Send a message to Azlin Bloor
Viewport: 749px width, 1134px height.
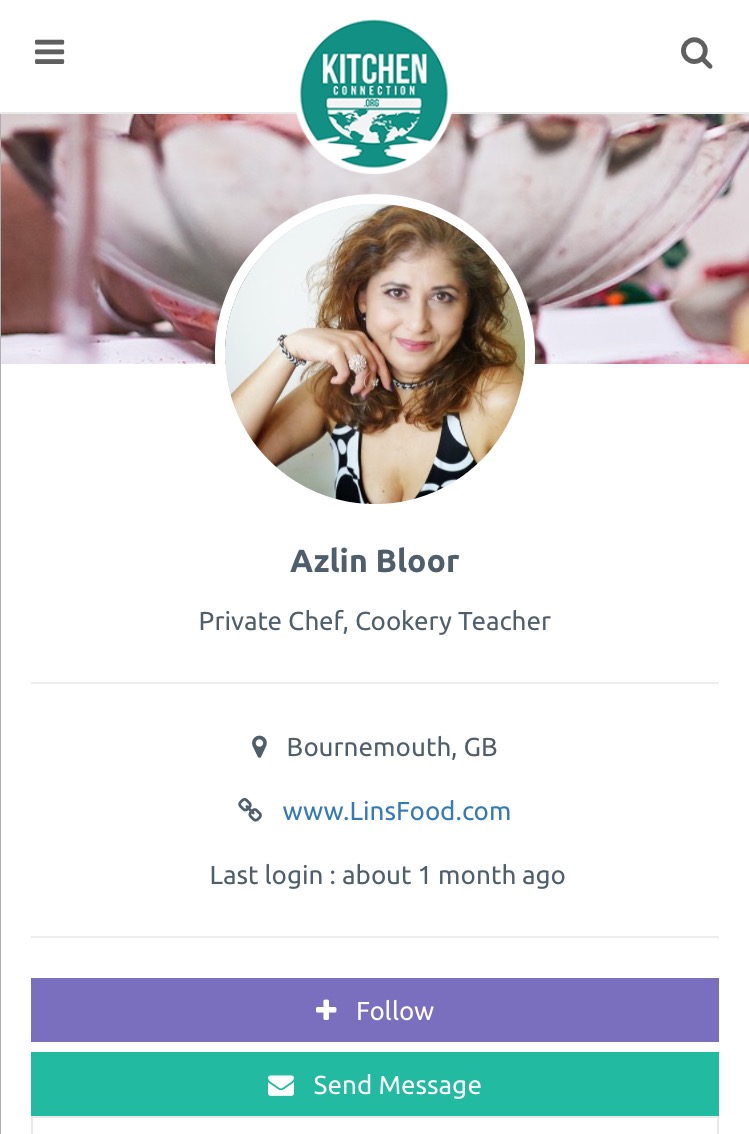[374, 1084]
